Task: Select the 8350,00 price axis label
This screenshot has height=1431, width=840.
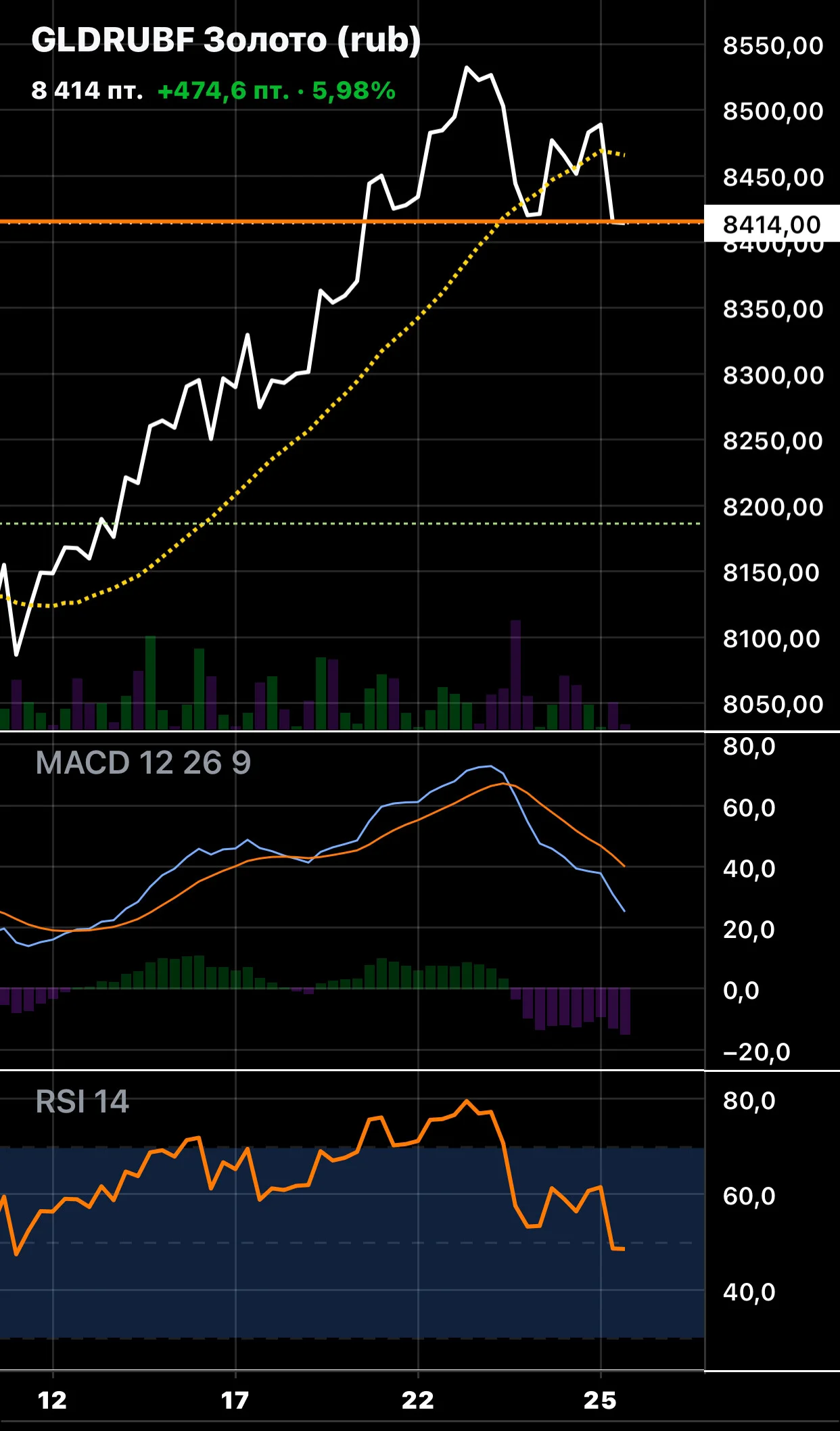Action: [x=773, y=310]
